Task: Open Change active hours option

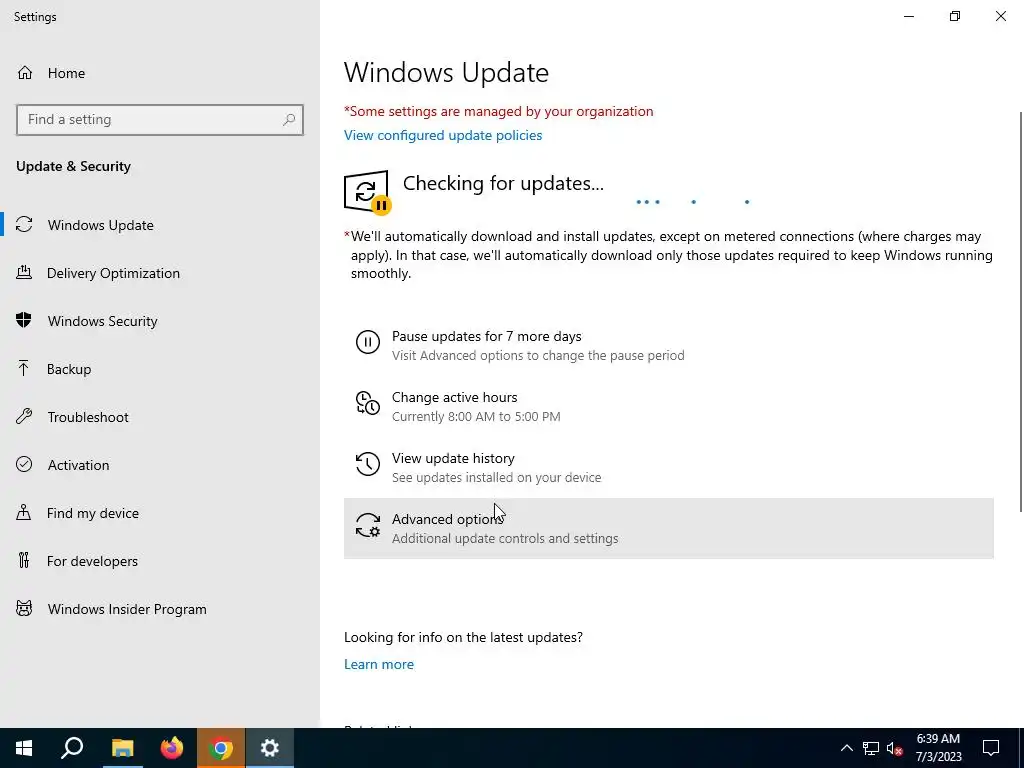Action: tap(669, 406)
